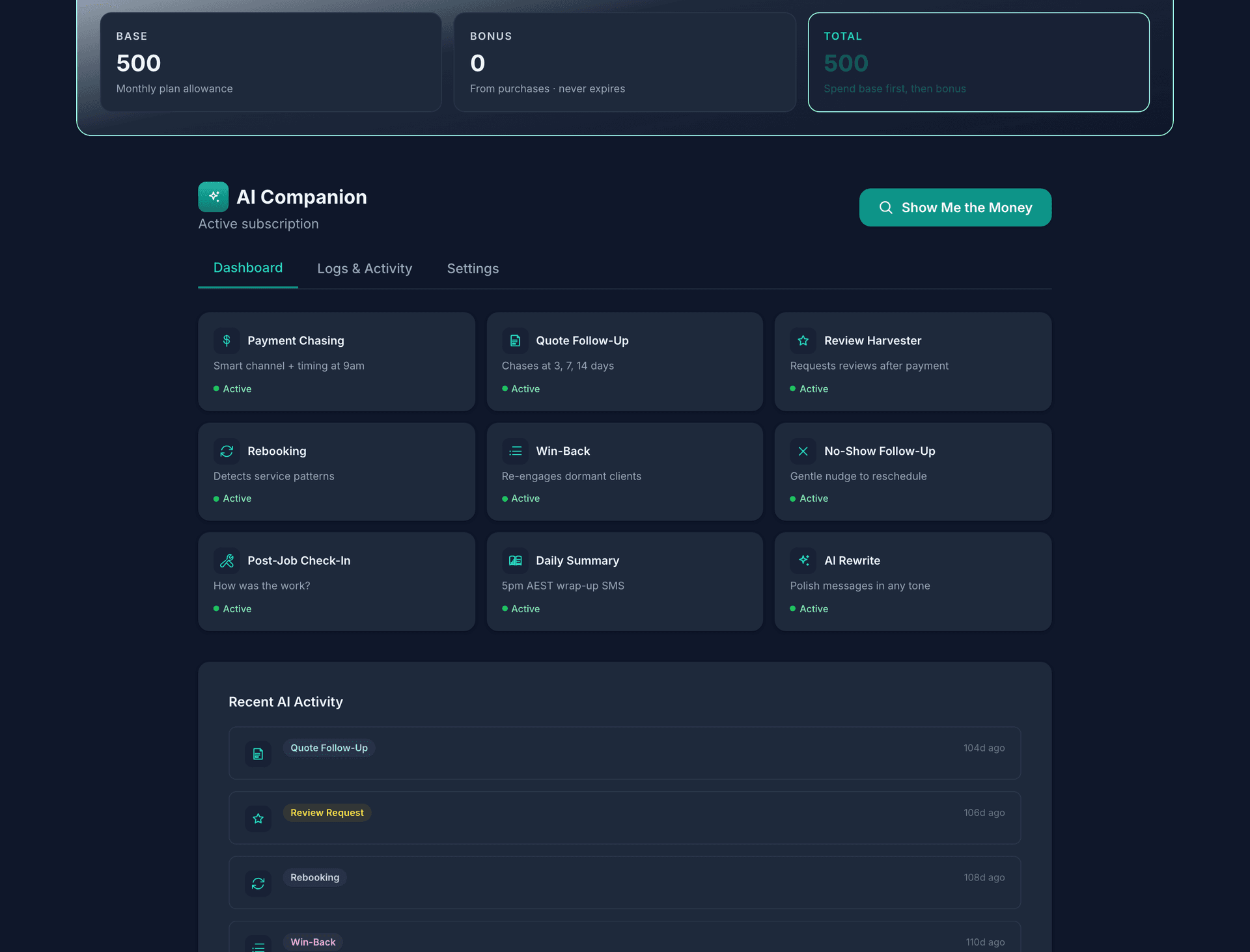Open the Post-Job Check-In card title
The height and width of the screenshot is (952, 1250).
point(299,560)
